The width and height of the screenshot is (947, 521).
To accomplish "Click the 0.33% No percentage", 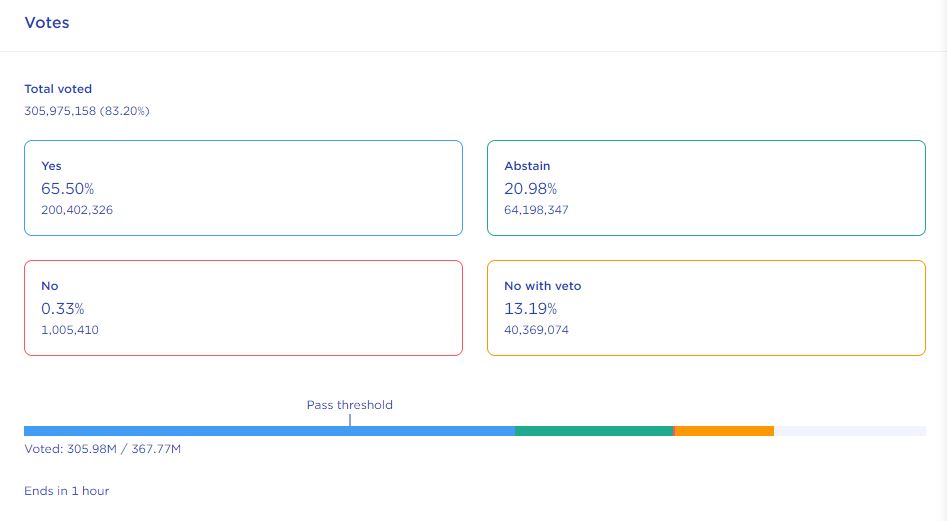I will point(63,308).
